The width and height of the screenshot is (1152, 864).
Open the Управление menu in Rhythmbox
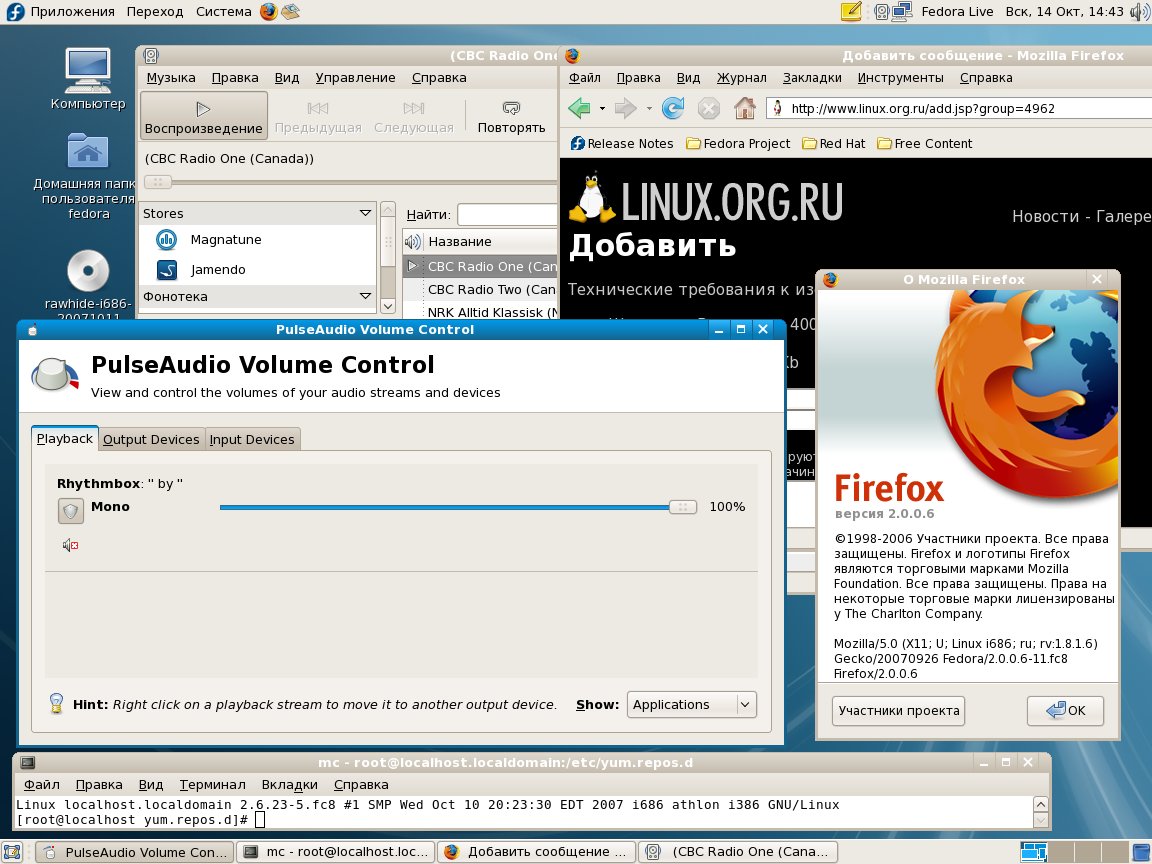[x=356, y=78]
